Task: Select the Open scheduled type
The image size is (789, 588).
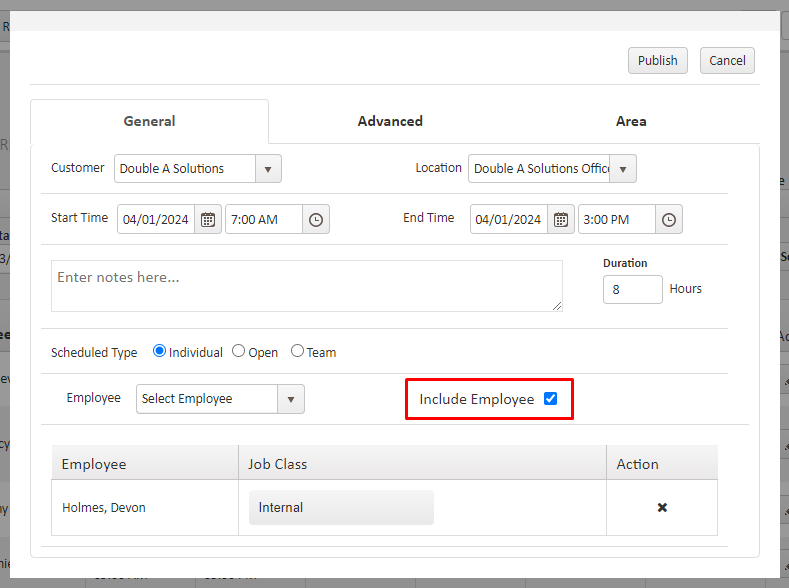Action: click(238, 351)
